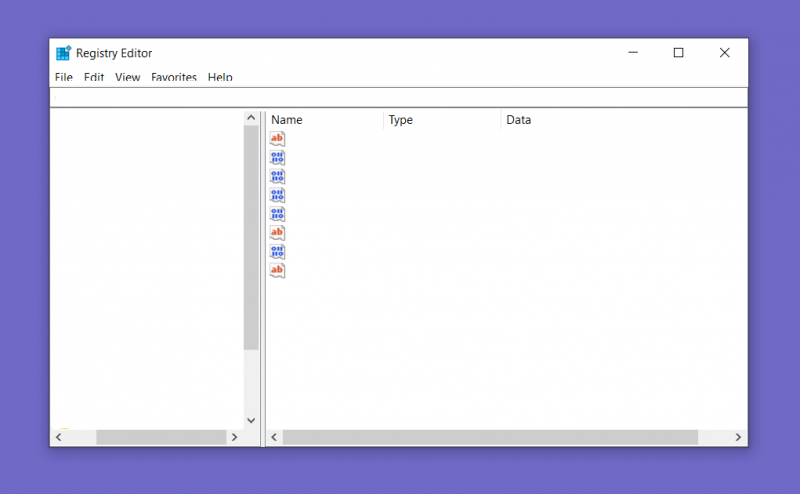Click the values pane horizontal scrollbar thumb

(490, 437)
